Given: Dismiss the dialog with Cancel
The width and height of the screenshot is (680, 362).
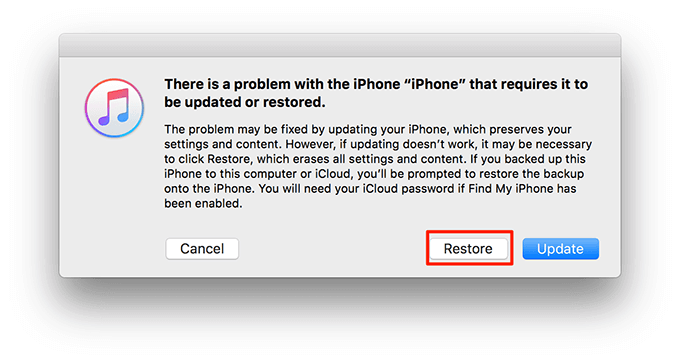Looking at the screenshot, I should pyautogui.click(x=202, y=248).
